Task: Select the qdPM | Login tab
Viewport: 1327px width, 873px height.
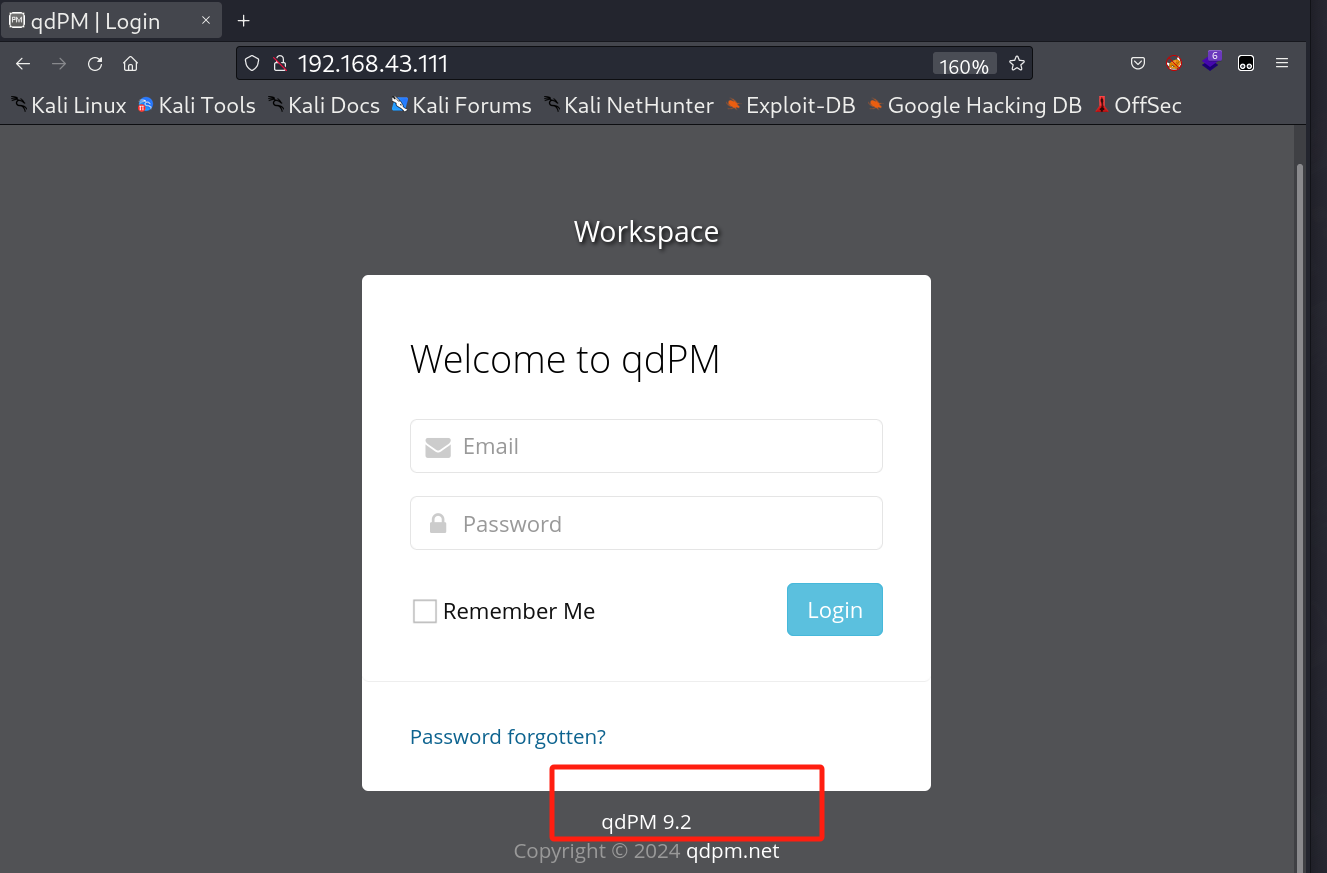Action: 111,21
